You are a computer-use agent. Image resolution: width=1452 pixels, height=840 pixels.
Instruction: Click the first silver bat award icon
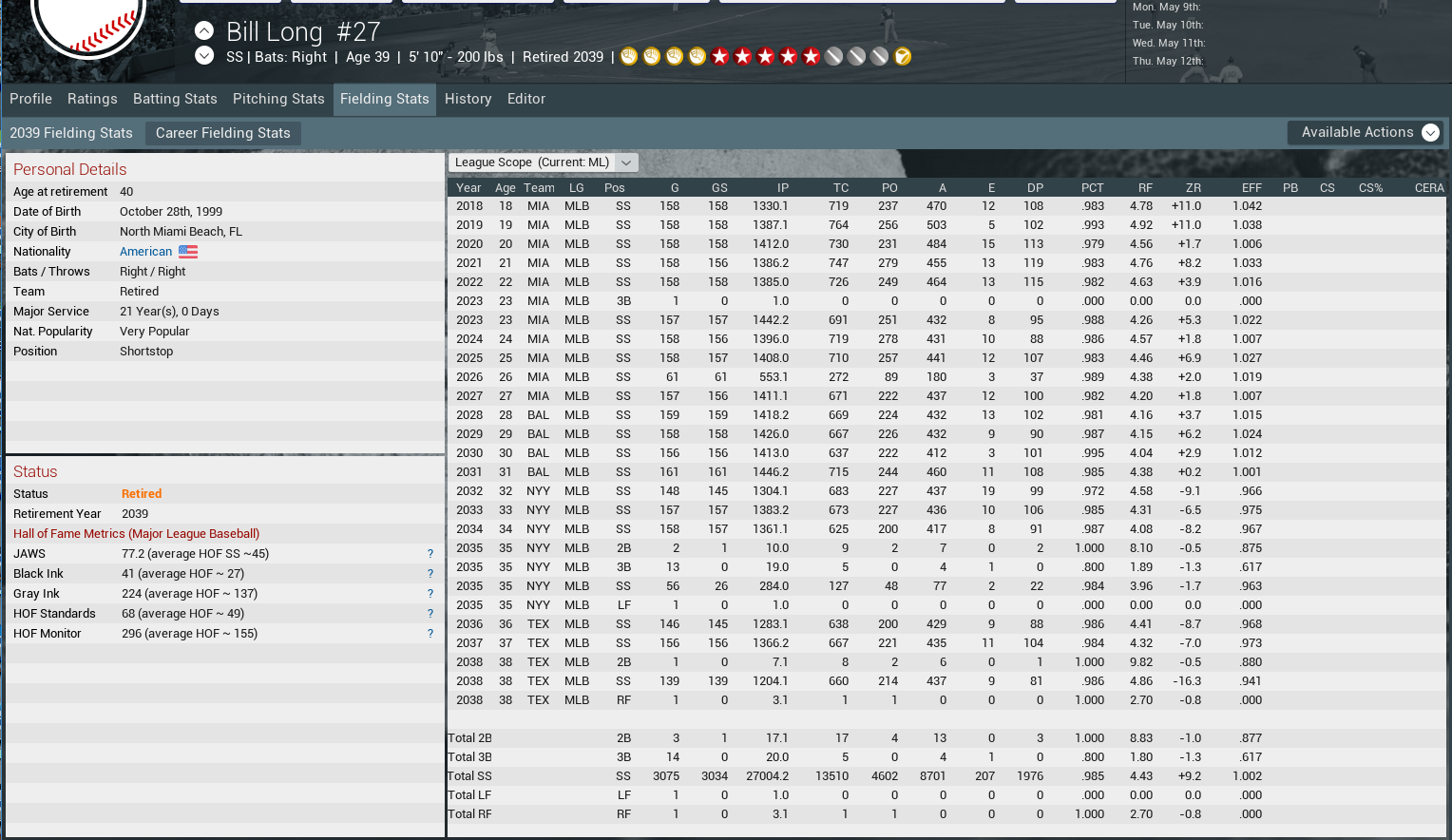coord(834,57)
